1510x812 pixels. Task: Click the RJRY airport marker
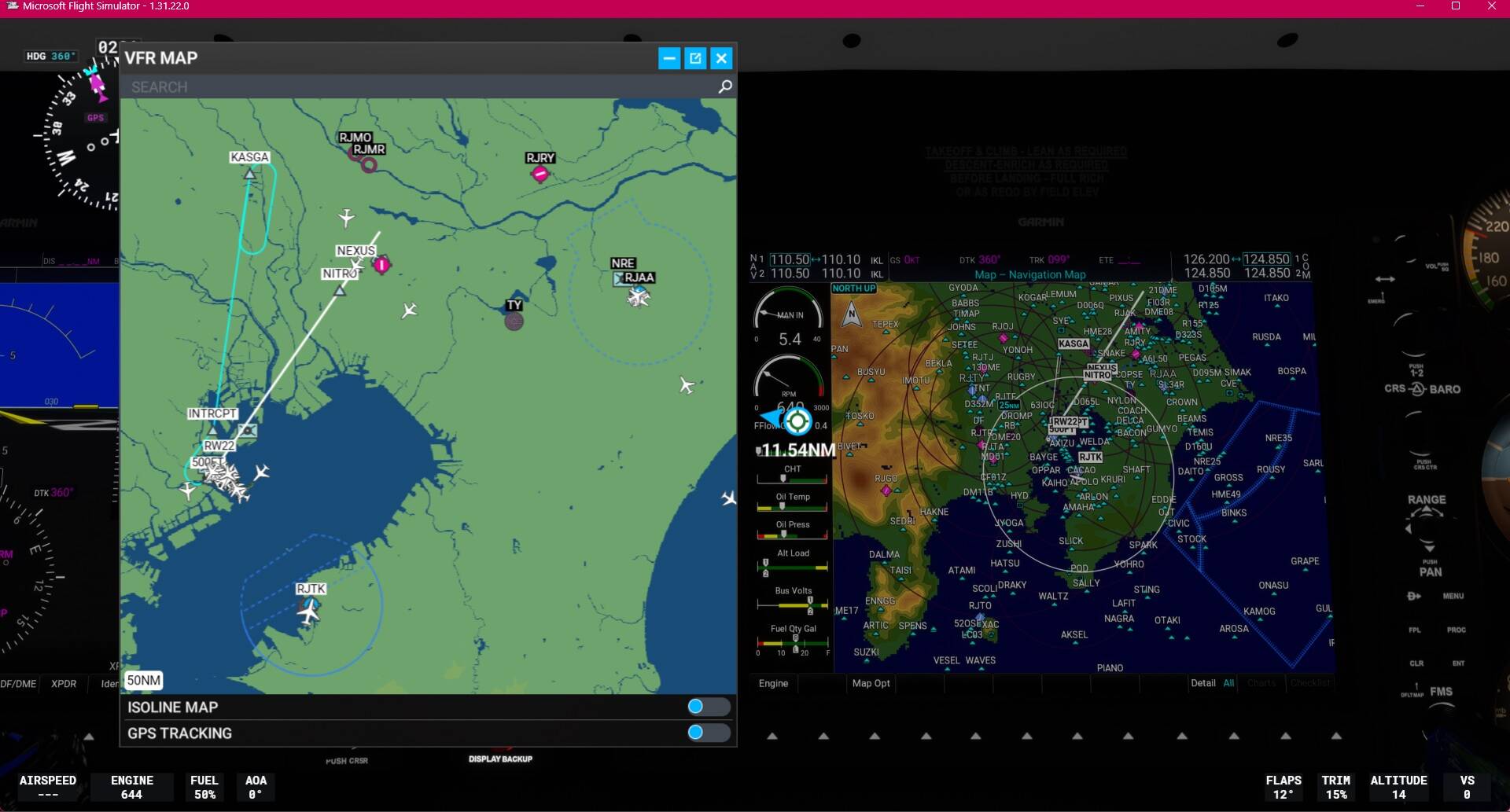[540, 174]
